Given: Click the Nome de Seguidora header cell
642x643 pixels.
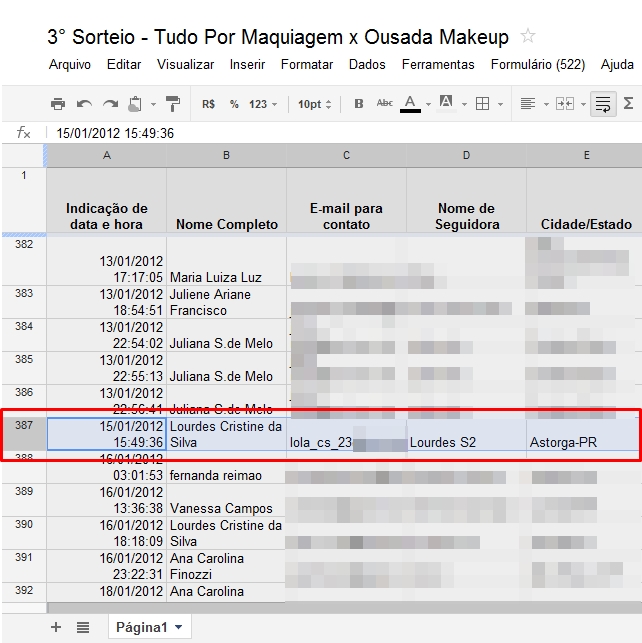Looking at the screenshot, I should pyautogui.click(x=466, y=201).
